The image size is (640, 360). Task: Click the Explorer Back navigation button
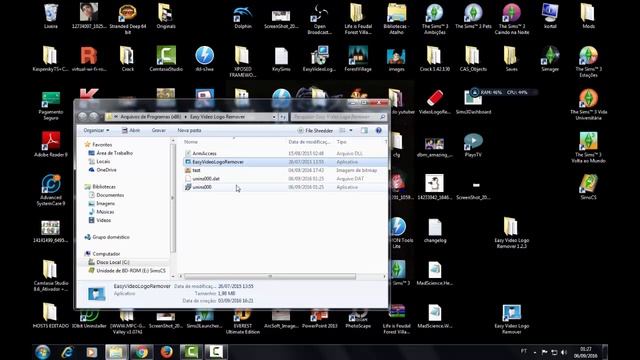coord(82,117)
